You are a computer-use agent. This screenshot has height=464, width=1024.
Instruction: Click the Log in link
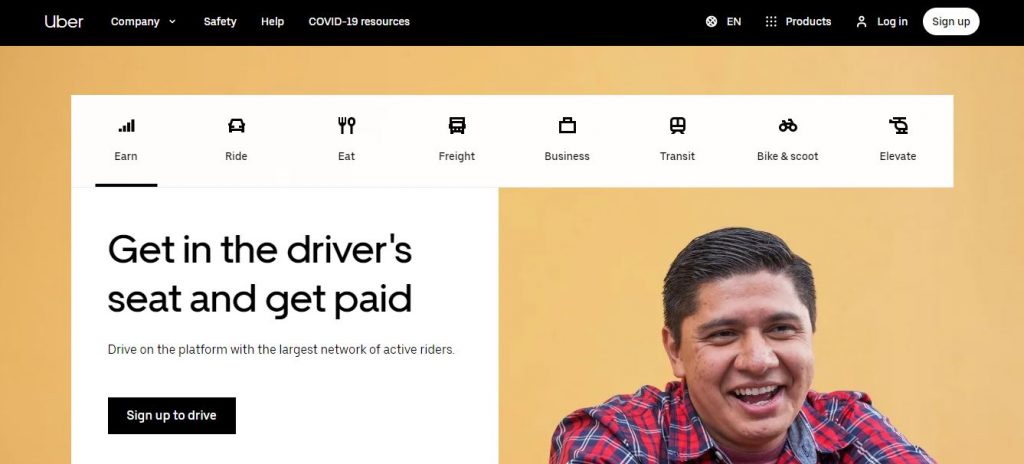(x=892, y=22)
